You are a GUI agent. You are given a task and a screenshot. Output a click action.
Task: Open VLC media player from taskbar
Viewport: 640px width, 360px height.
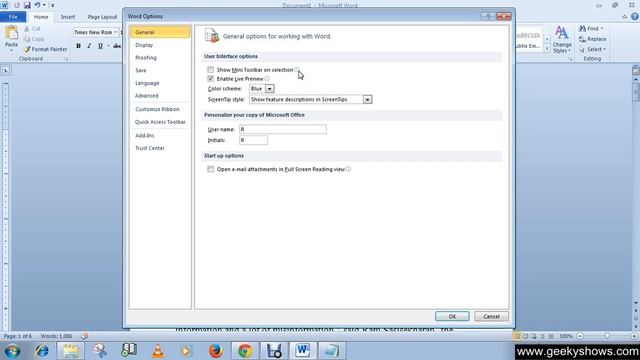(158, 351)
